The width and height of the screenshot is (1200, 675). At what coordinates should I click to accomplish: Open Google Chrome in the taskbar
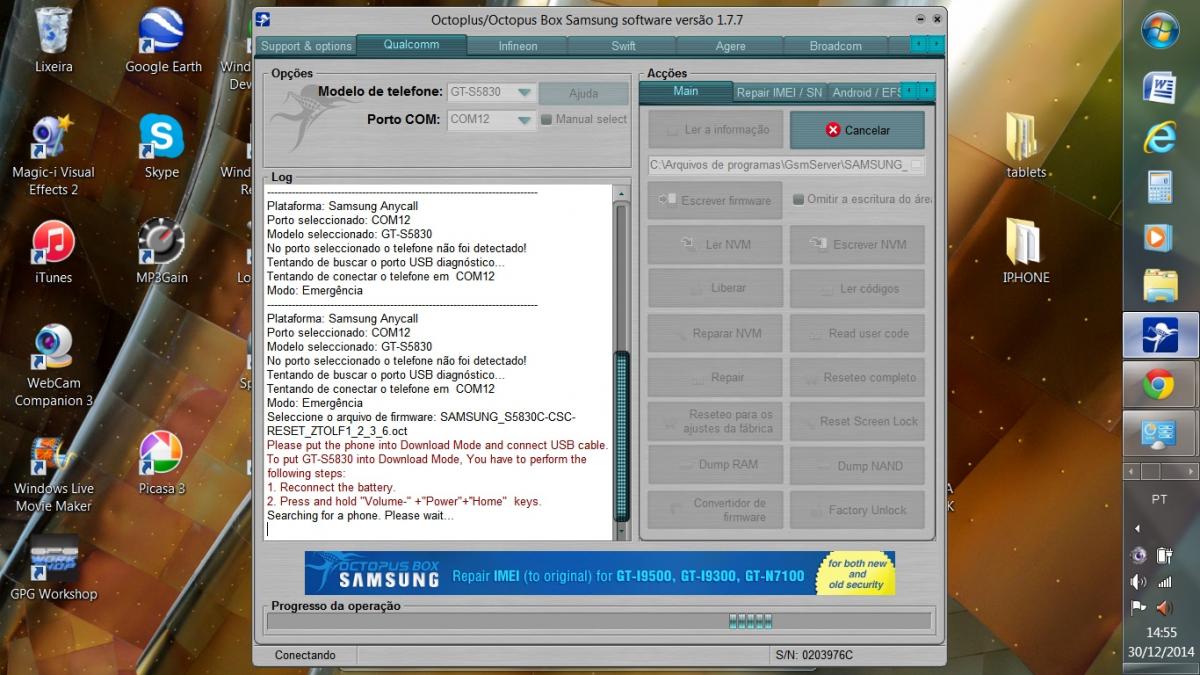1159,384
